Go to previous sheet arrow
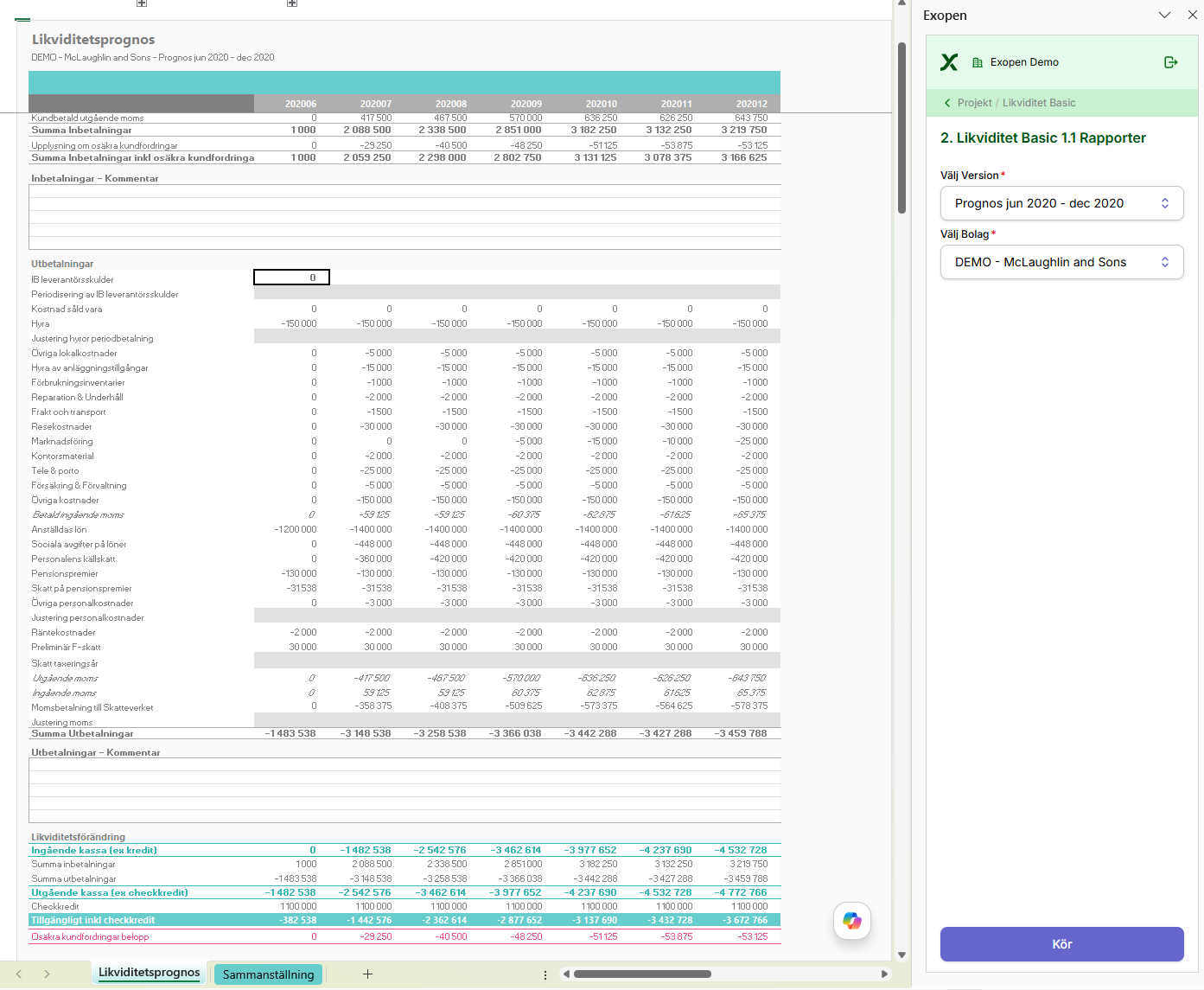Viewport: 1204px width, 990px height. pos(19,974)
